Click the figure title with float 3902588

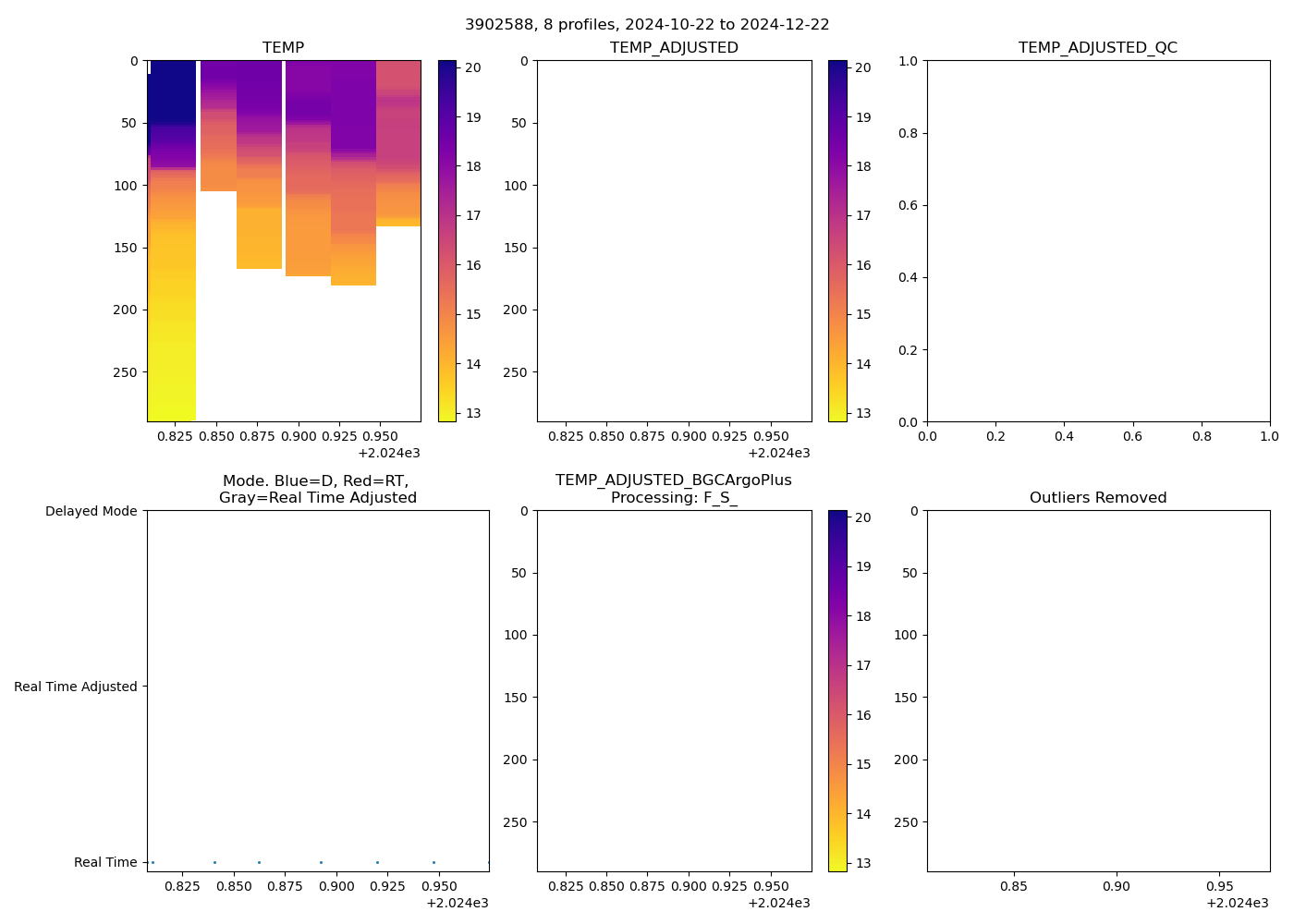click(x=647, y=25)
